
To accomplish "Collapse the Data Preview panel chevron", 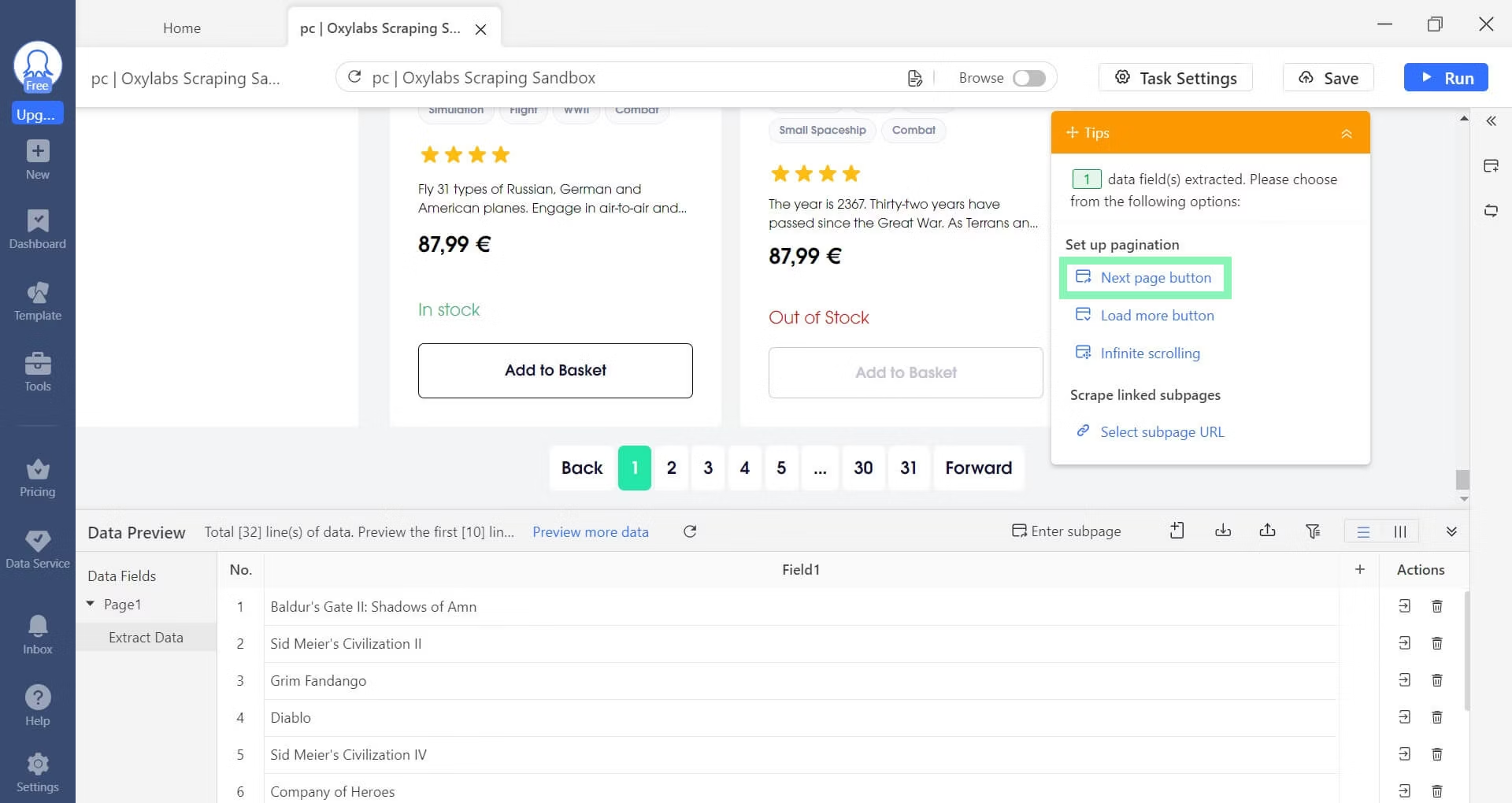I will click(x=1451, y=531).
